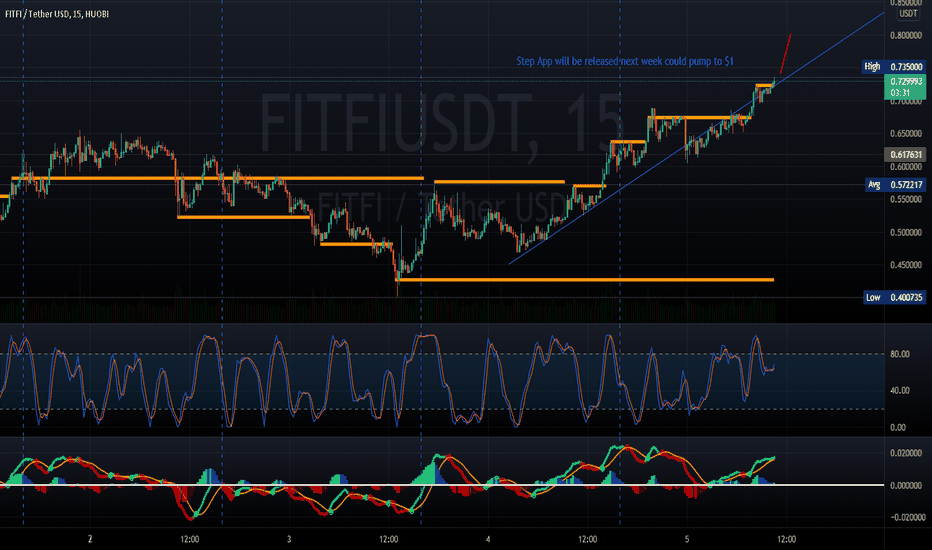
Task: Click date label 5 on time axis
Action: [687, 539]
